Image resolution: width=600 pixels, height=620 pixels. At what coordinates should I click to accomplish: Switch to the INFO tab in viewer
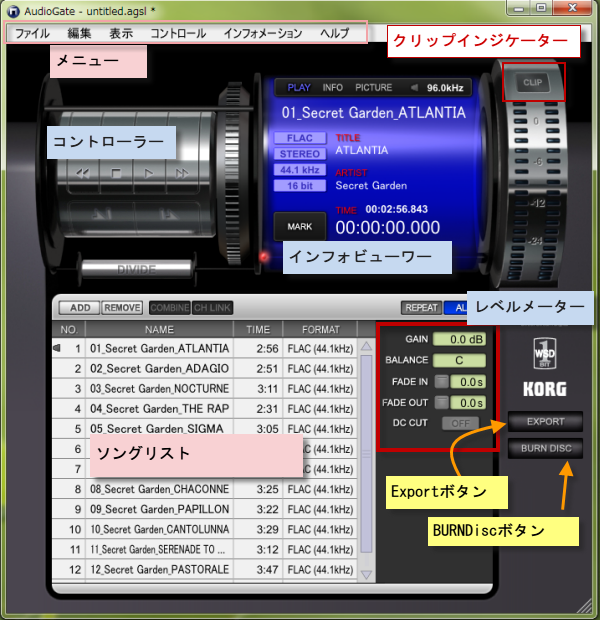tap(332, 87)
